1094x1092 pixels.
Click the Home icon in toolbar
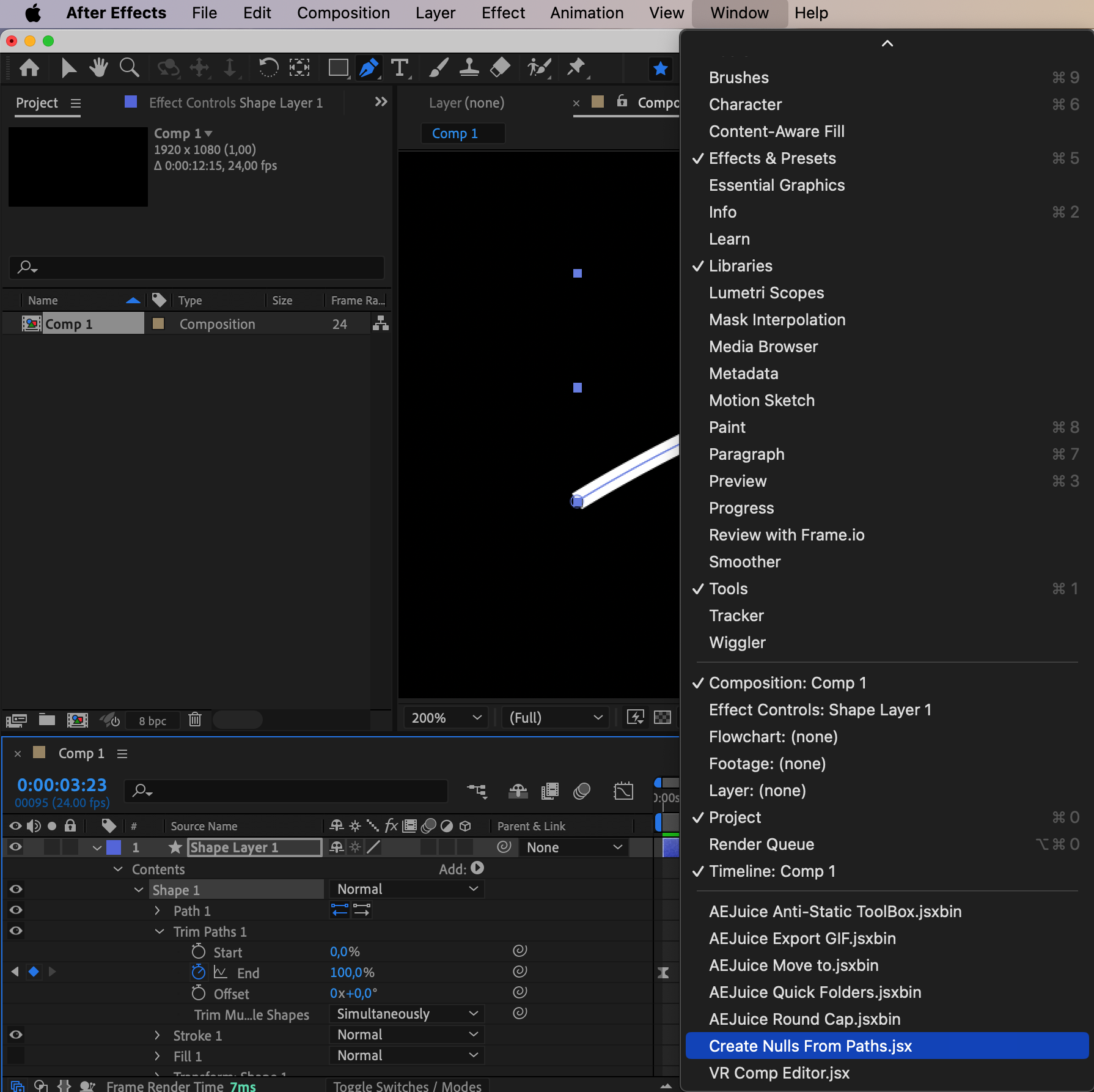point(29,68)
